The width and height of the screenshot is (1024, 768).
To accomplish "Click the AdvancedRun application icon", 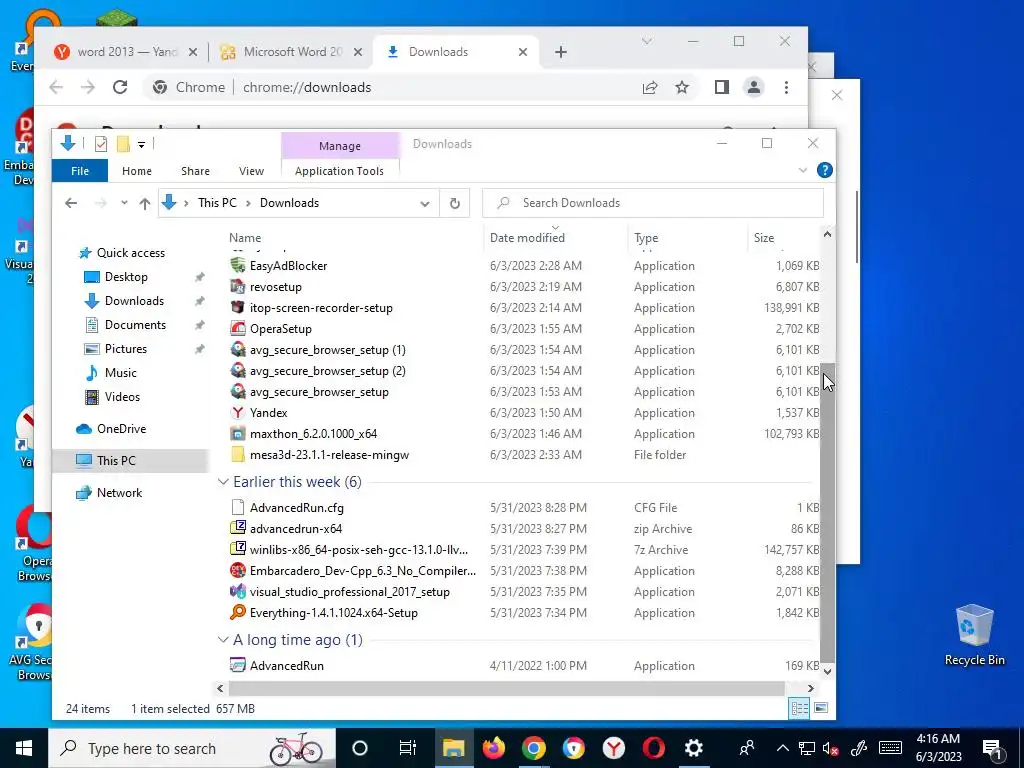I will point(238,665).
